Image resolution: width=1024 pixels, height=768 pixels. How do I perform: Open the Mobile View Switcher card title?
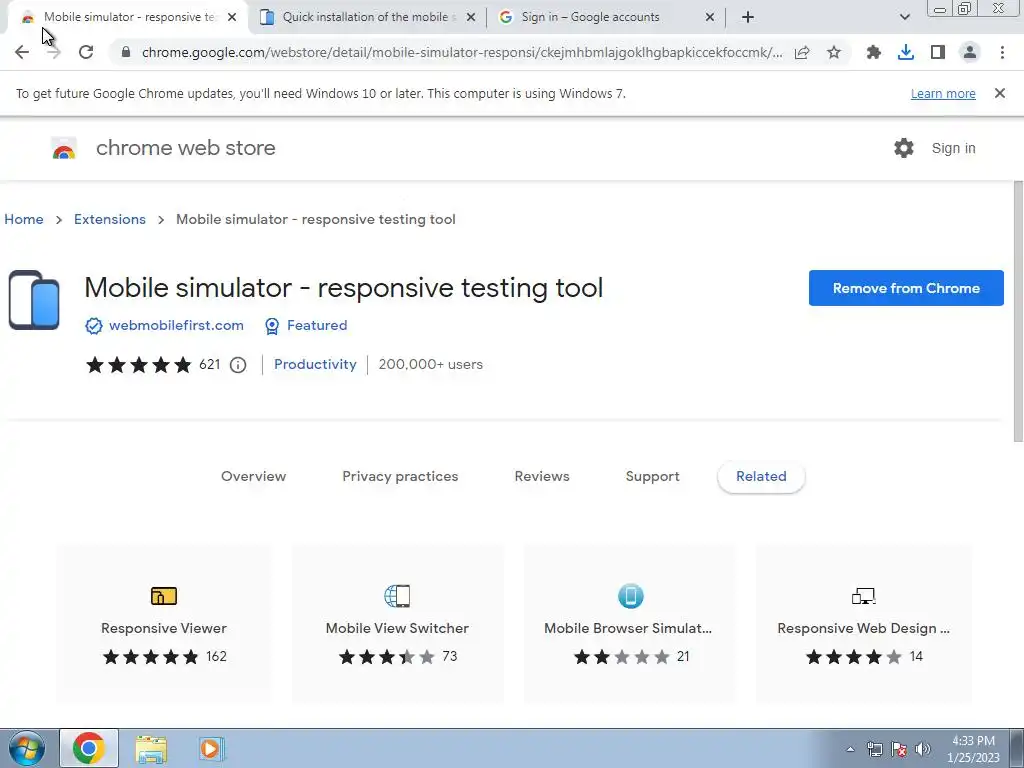click(397, 628)
